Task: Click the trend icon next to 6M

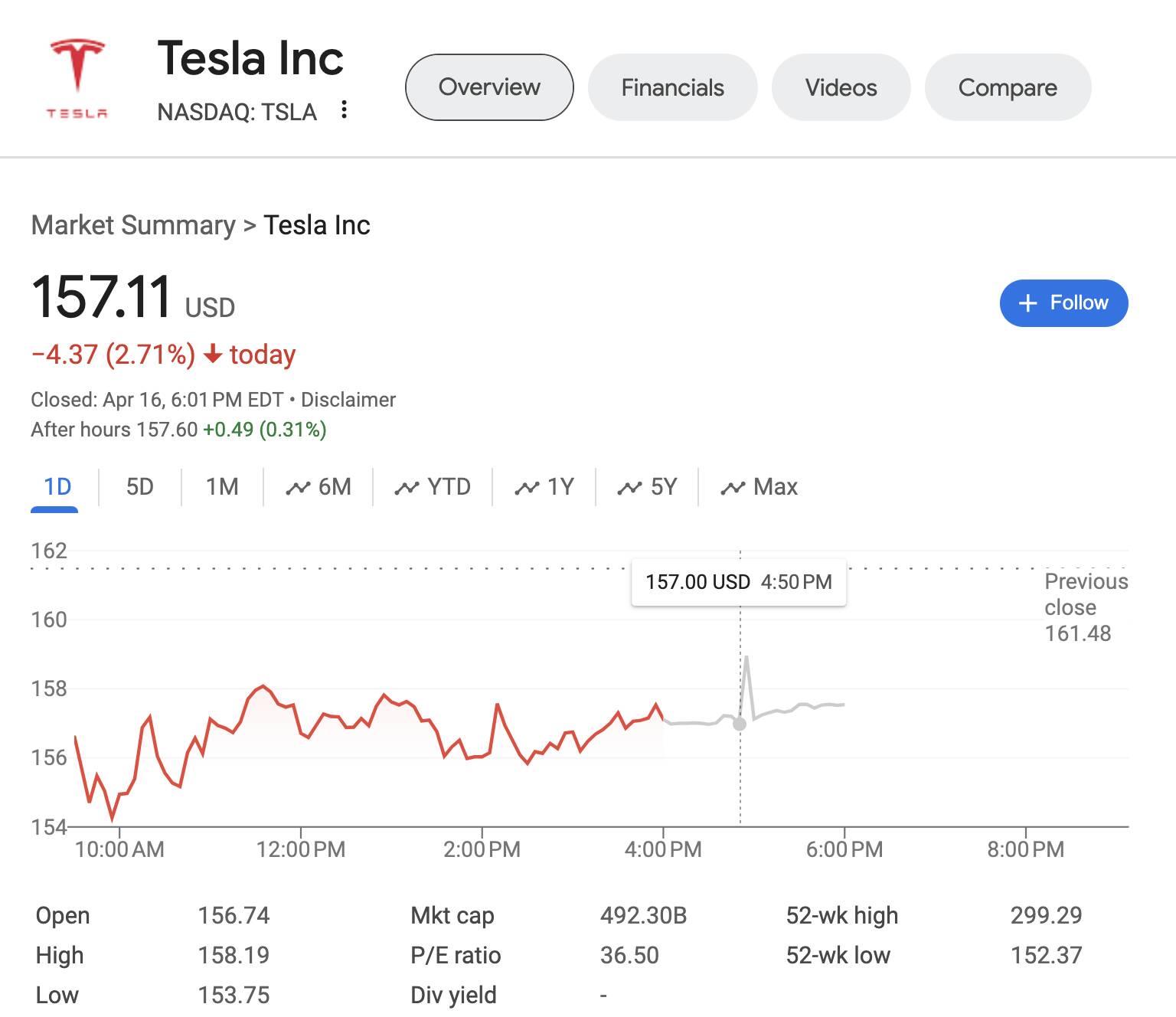Action: coord(298,488)
